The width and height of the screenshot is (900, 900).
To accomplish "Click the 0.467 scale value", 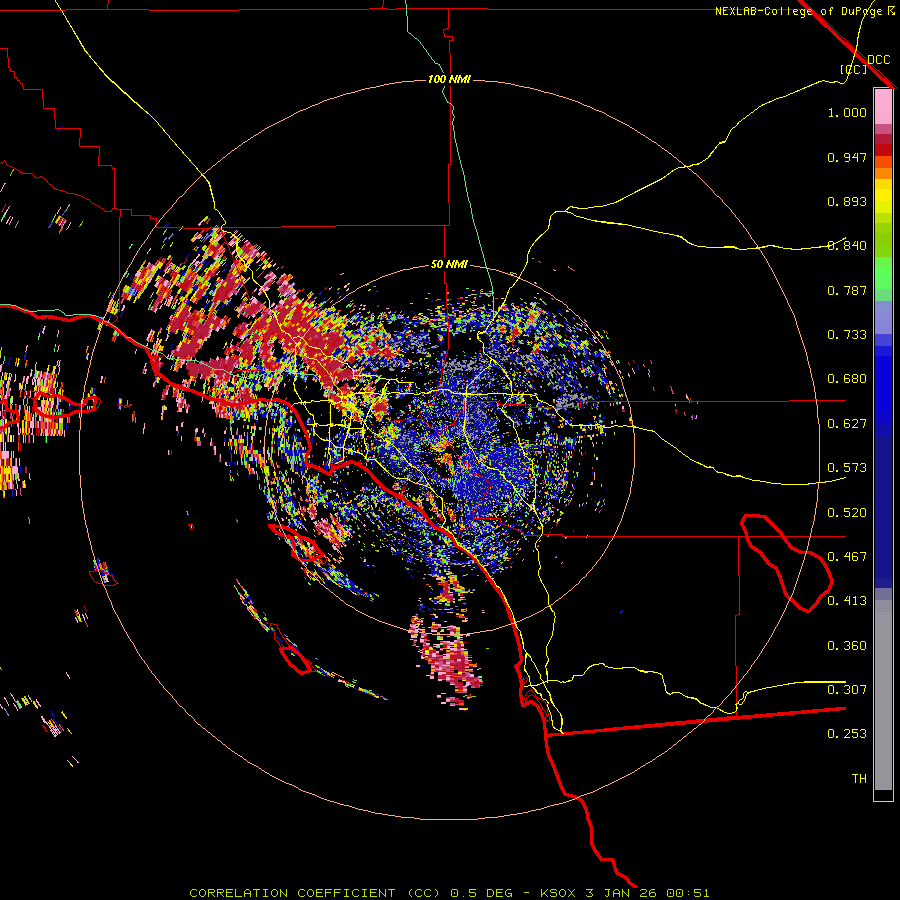I will pos(847,557).
